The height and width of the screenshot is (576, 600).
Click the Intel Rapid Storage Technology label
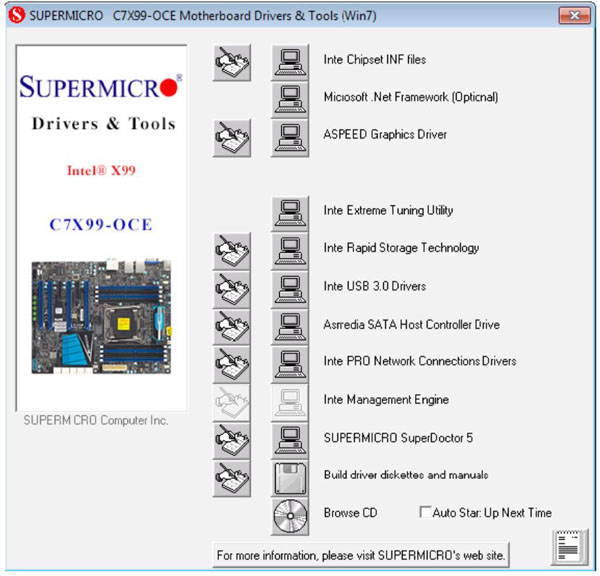pos(401,248)
